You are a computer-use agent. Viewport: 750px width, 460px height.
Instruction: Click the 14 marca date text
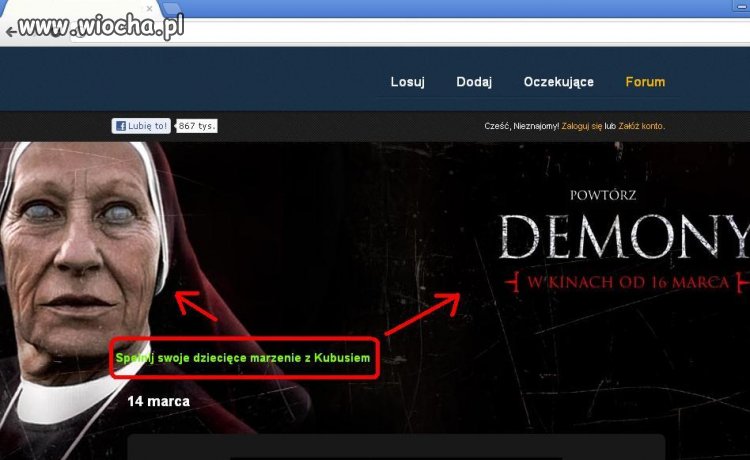click(158, 401)
